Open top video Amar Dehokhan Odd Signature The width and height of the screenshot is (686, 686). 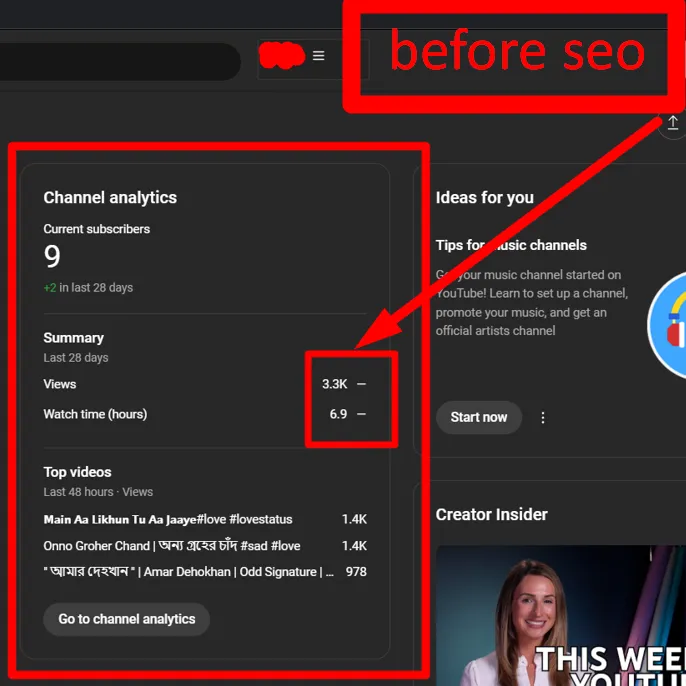pyautogui.click(x=189, y=572)
